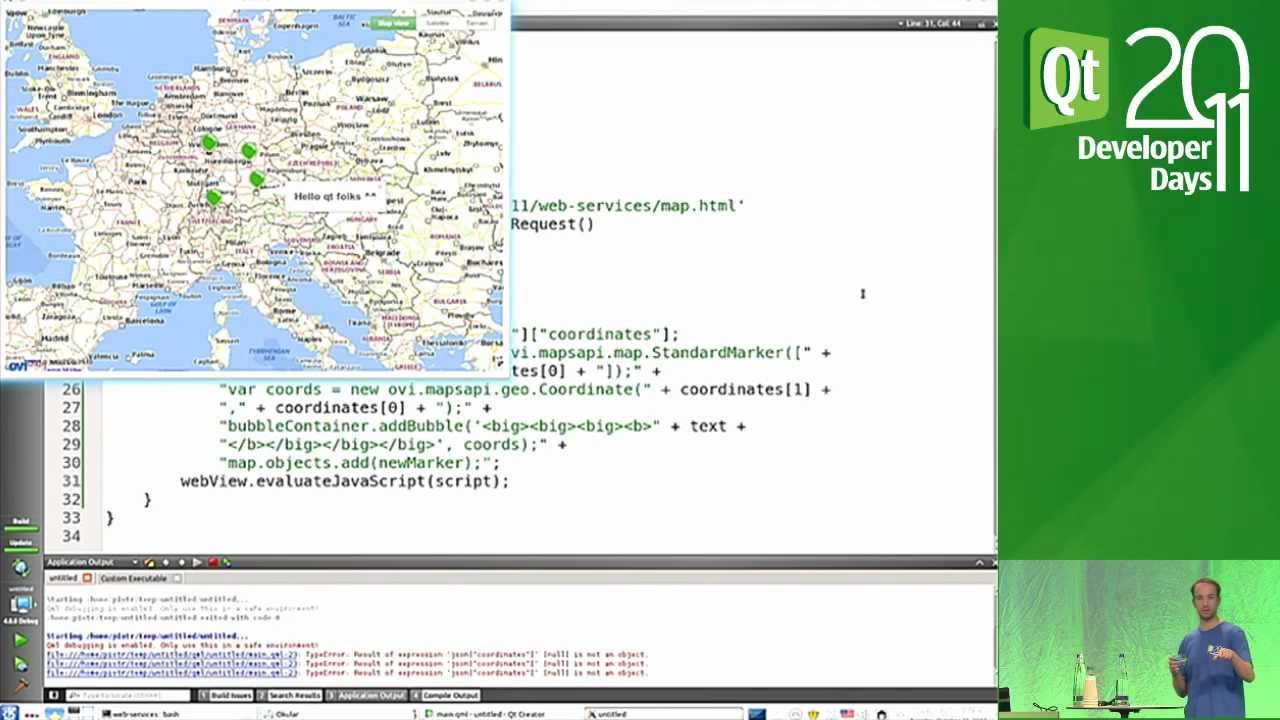Toggle the left sidebar icon in the status bar

[x=53, y=696]
